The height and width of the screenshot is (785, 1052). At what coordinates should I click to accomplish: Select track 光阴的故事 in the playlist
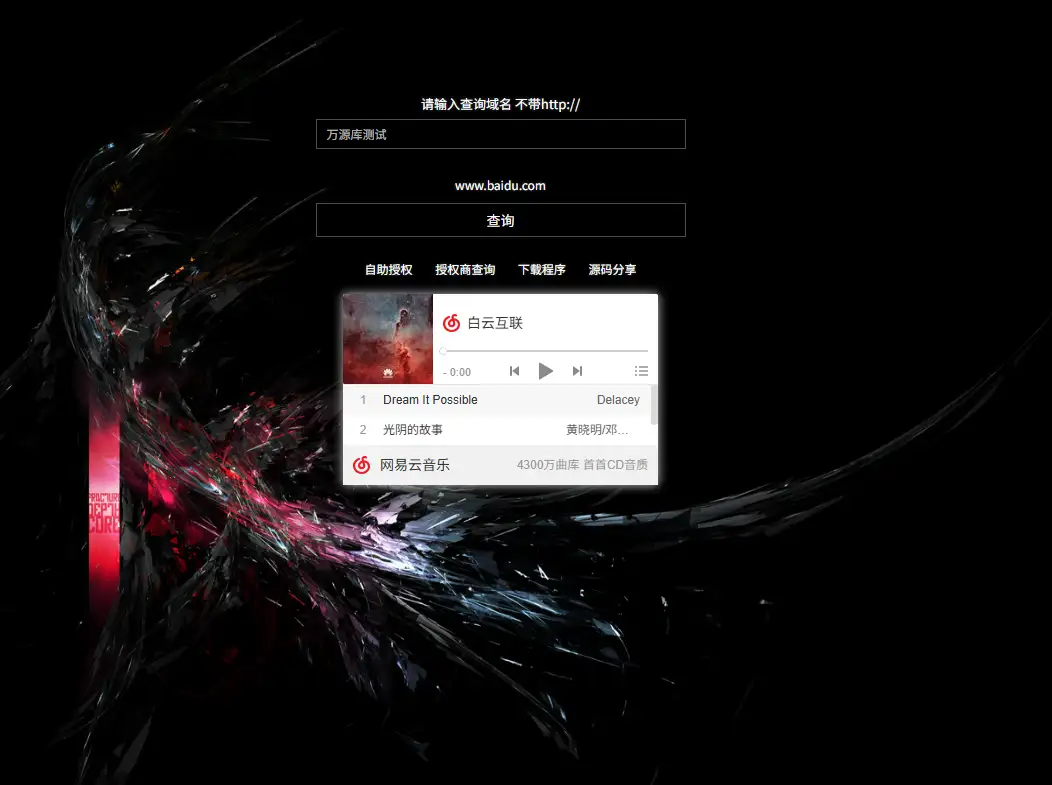[412, 429]
